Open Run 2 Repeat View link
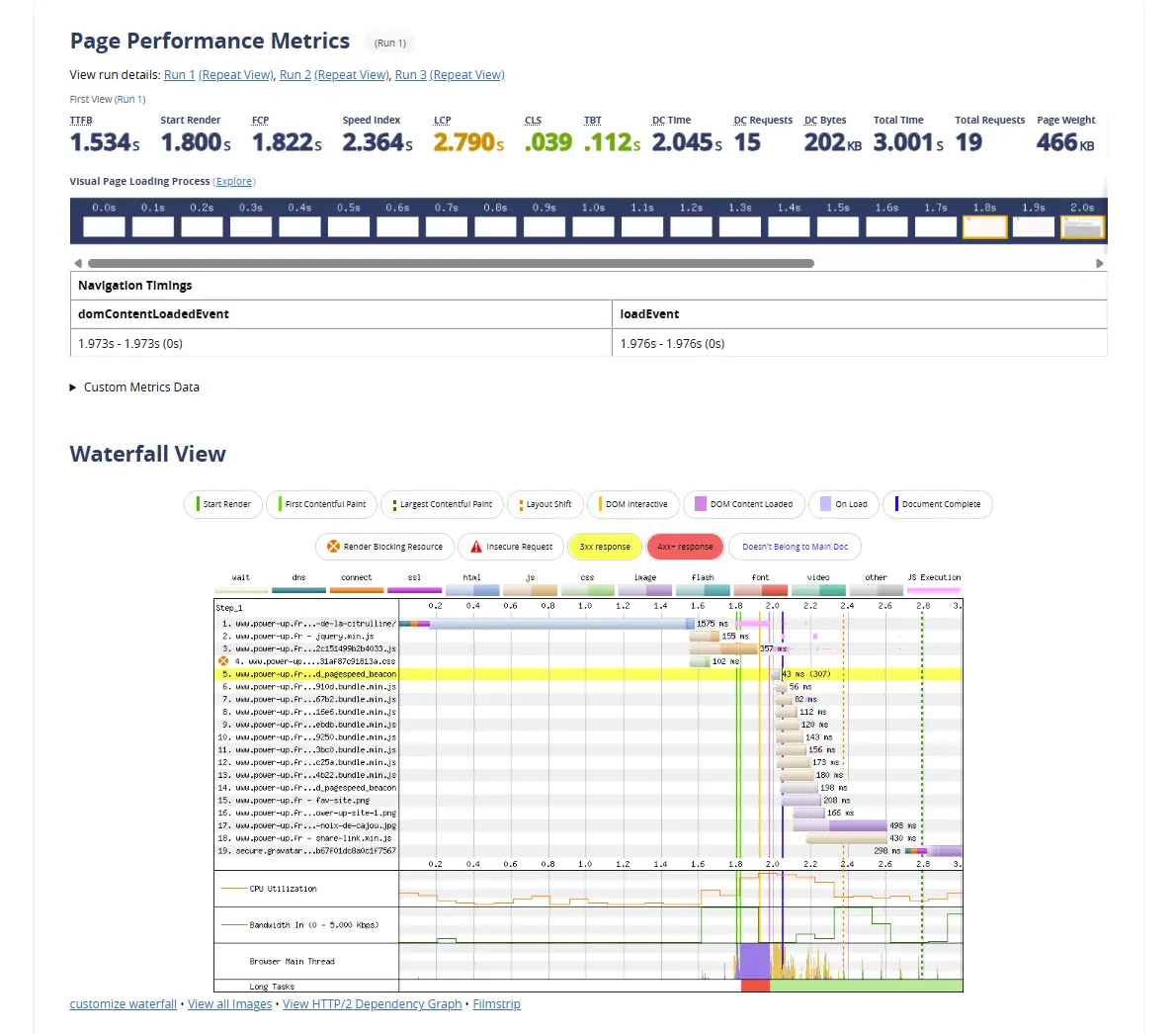The width and height of the screenshot is (1176, 1034). [352, 75]
